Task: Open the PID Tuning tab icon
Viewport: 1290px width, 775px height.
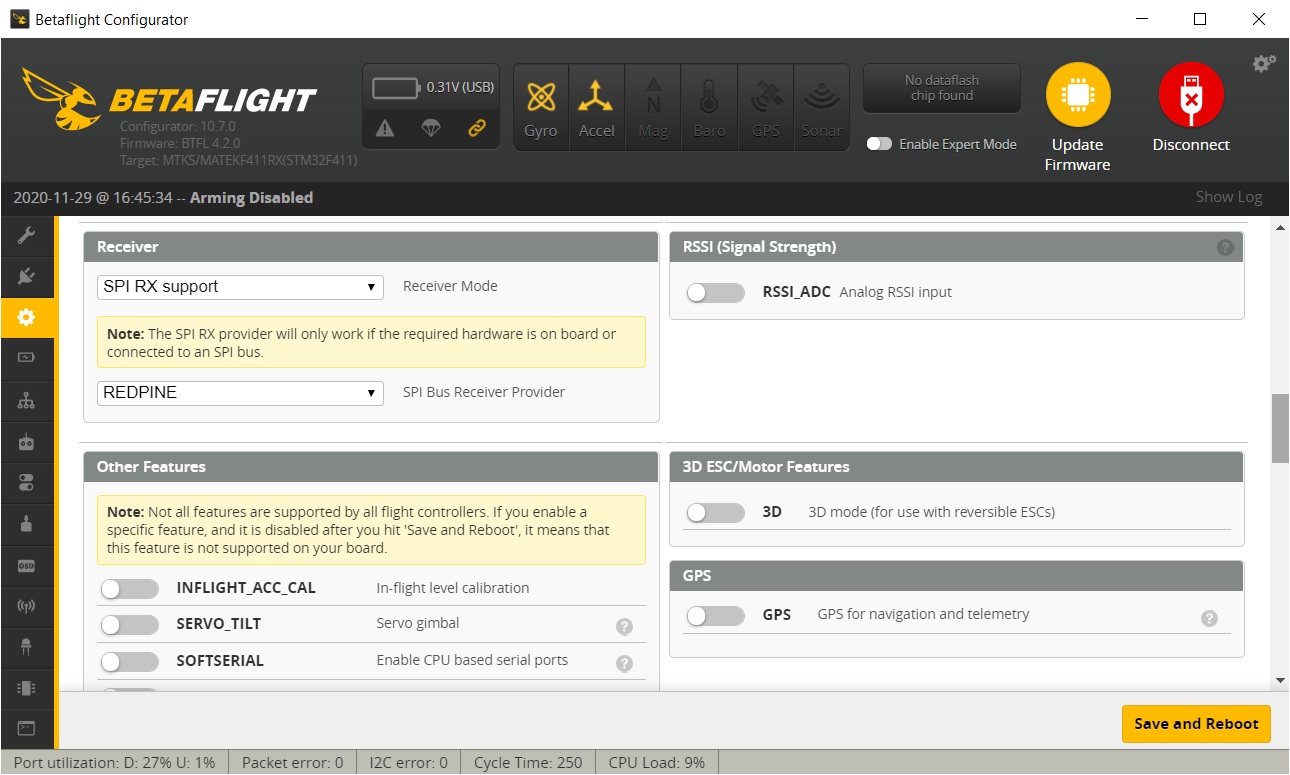Action: (27, 400)
